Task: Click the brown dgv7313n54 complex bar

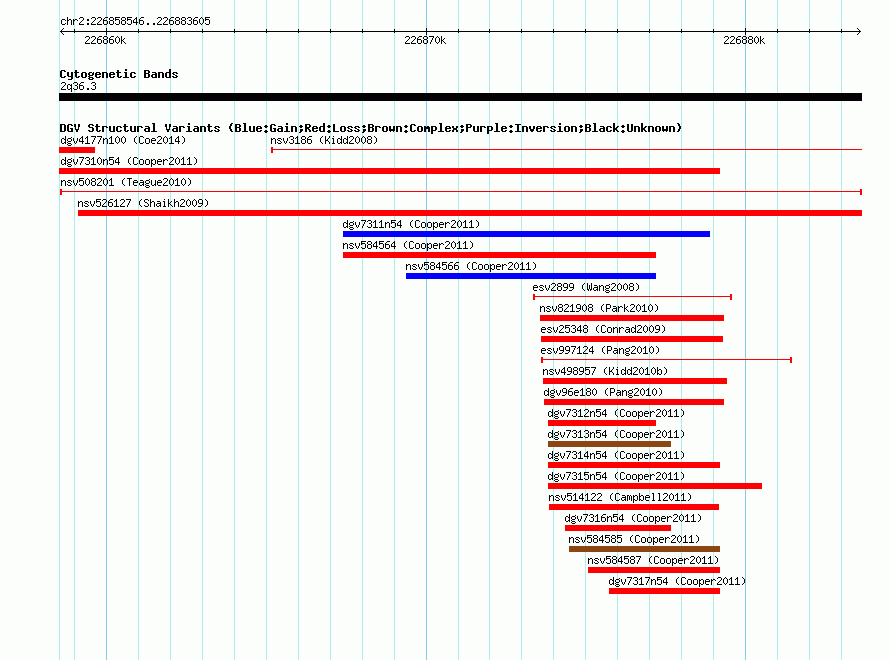Action: pos(609,444)
